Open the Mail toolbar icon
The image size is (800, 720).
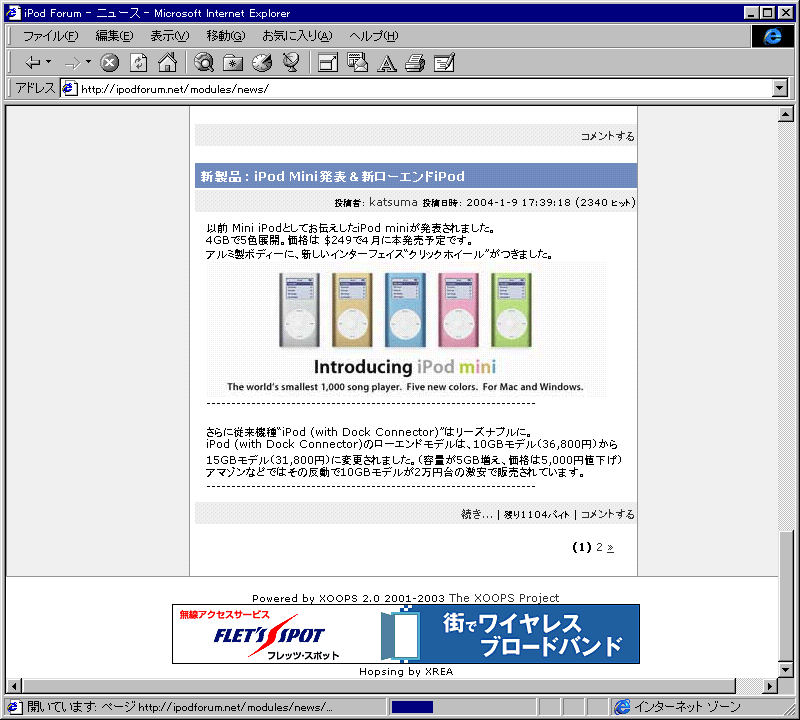coord(357,63)
